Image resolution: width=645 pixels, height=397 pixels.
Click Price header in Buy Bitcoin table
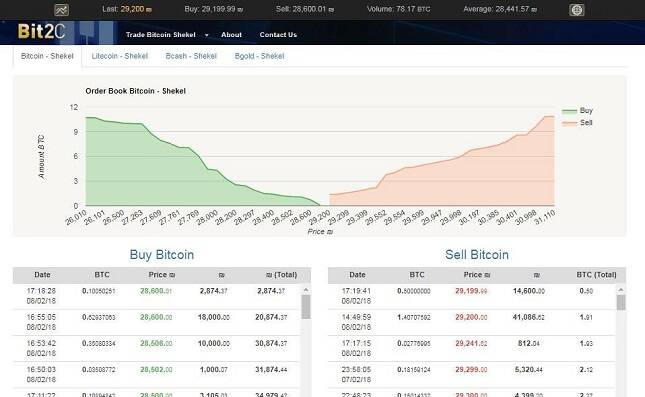coord(162,275)
